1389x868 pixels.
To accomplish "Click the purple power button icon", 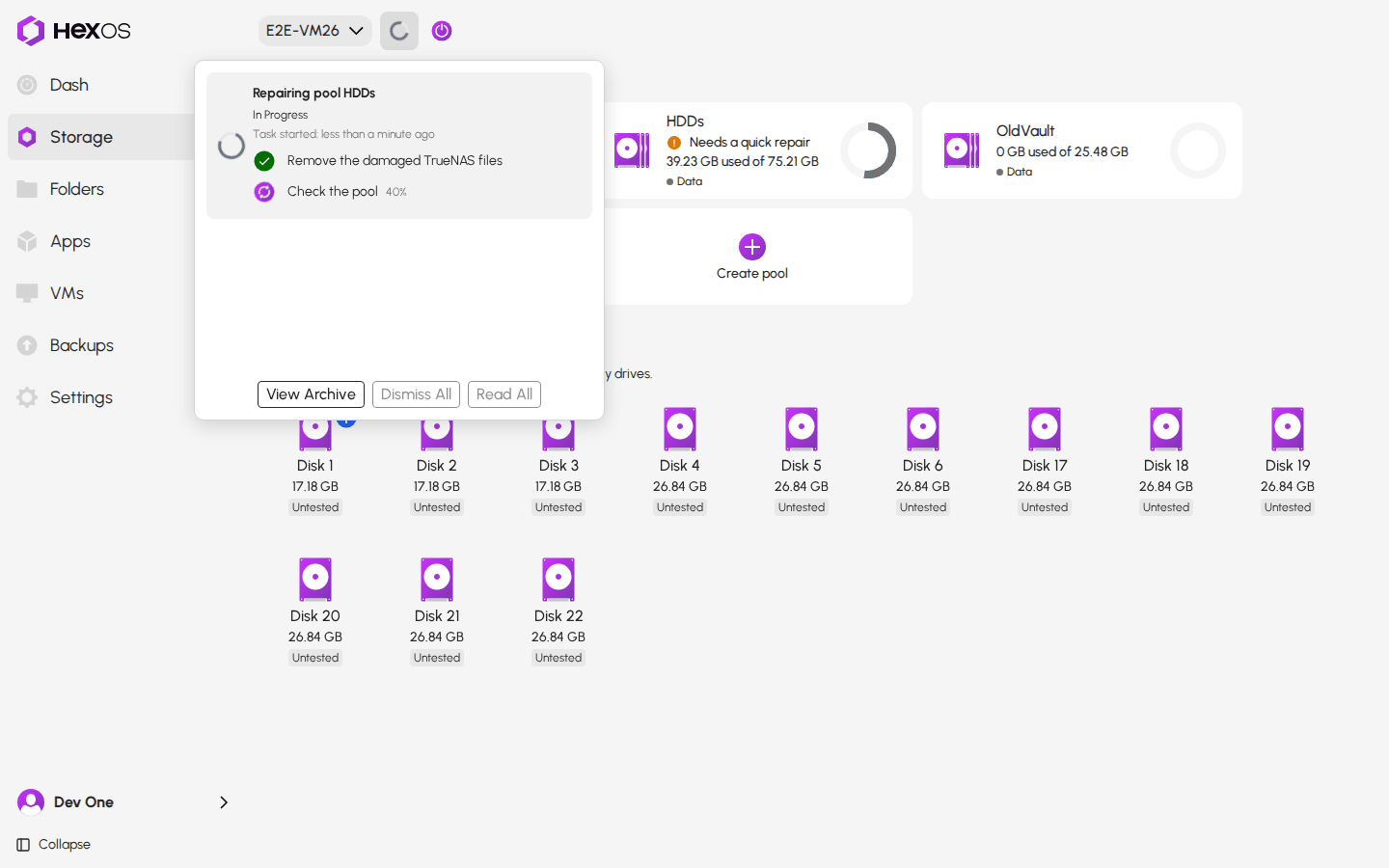I will [442, 31].
